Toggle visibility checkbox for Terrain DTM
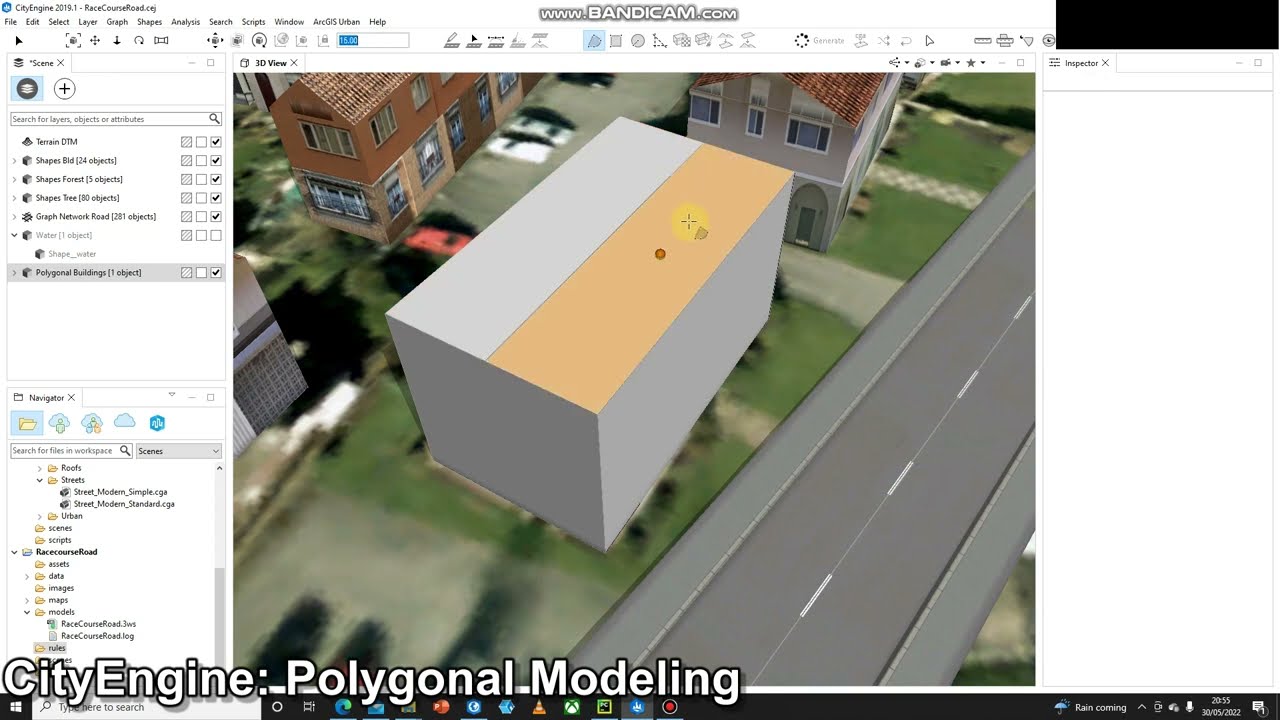Image resolution: width=1280 pixels, height=720 pixels. click(x=216, y=142)
